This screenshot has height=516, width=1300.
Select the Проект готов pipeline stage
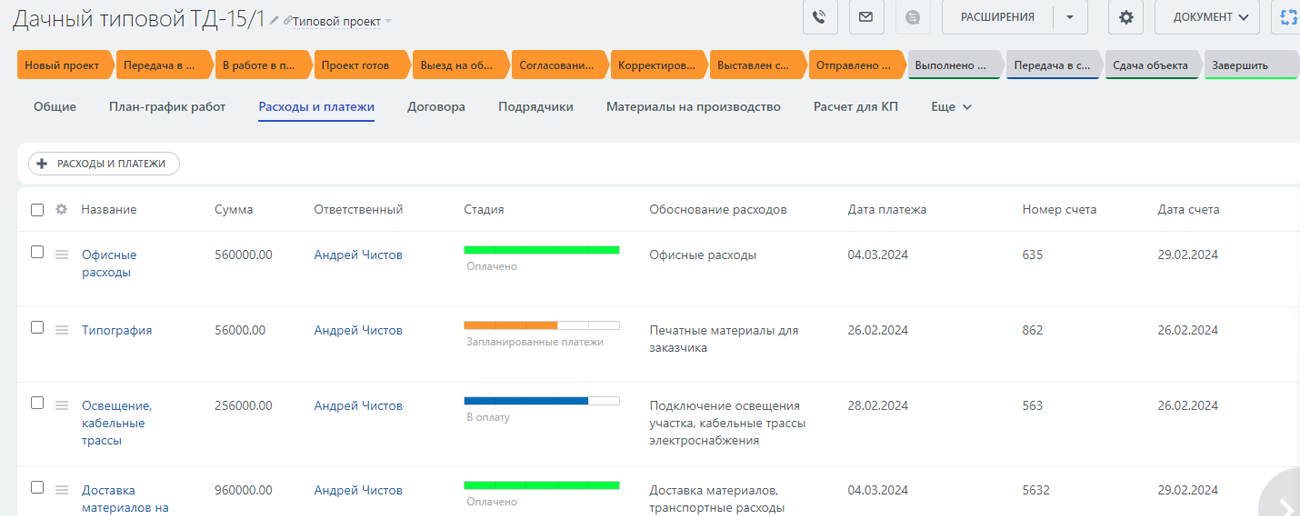point(355,66)
